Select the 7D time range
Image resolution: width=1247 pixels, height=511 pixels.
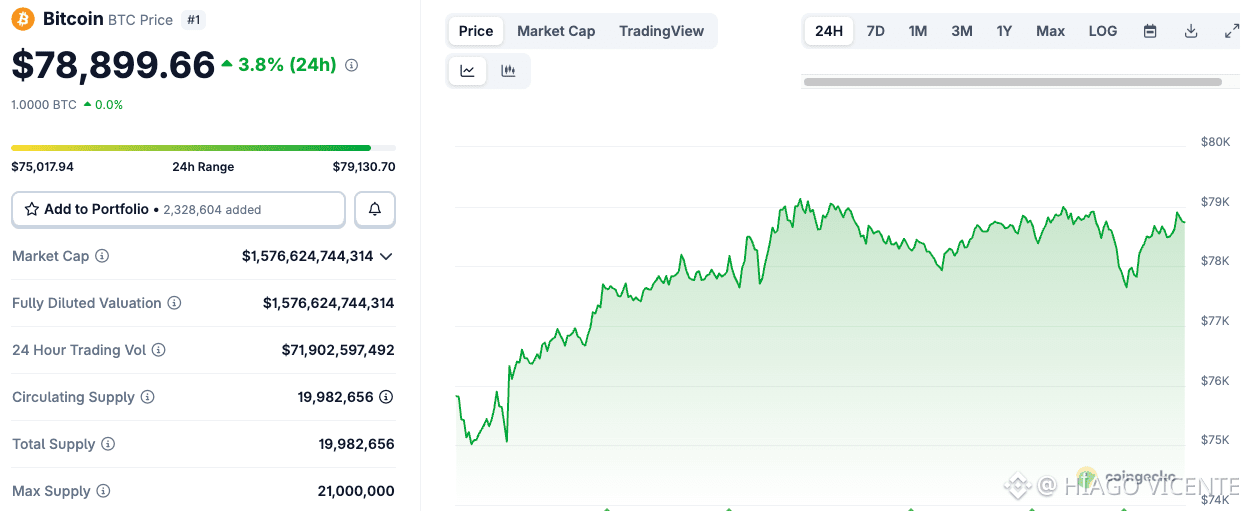pyautogui.click(x=875, y=31)
